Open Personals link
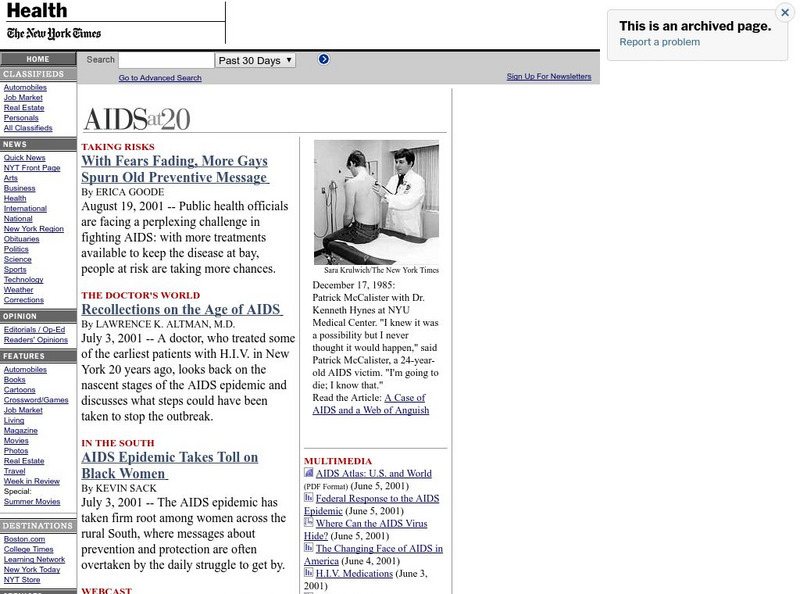Image resolution: width=800 pixels, height=594 pixels. tap(21, 118)
